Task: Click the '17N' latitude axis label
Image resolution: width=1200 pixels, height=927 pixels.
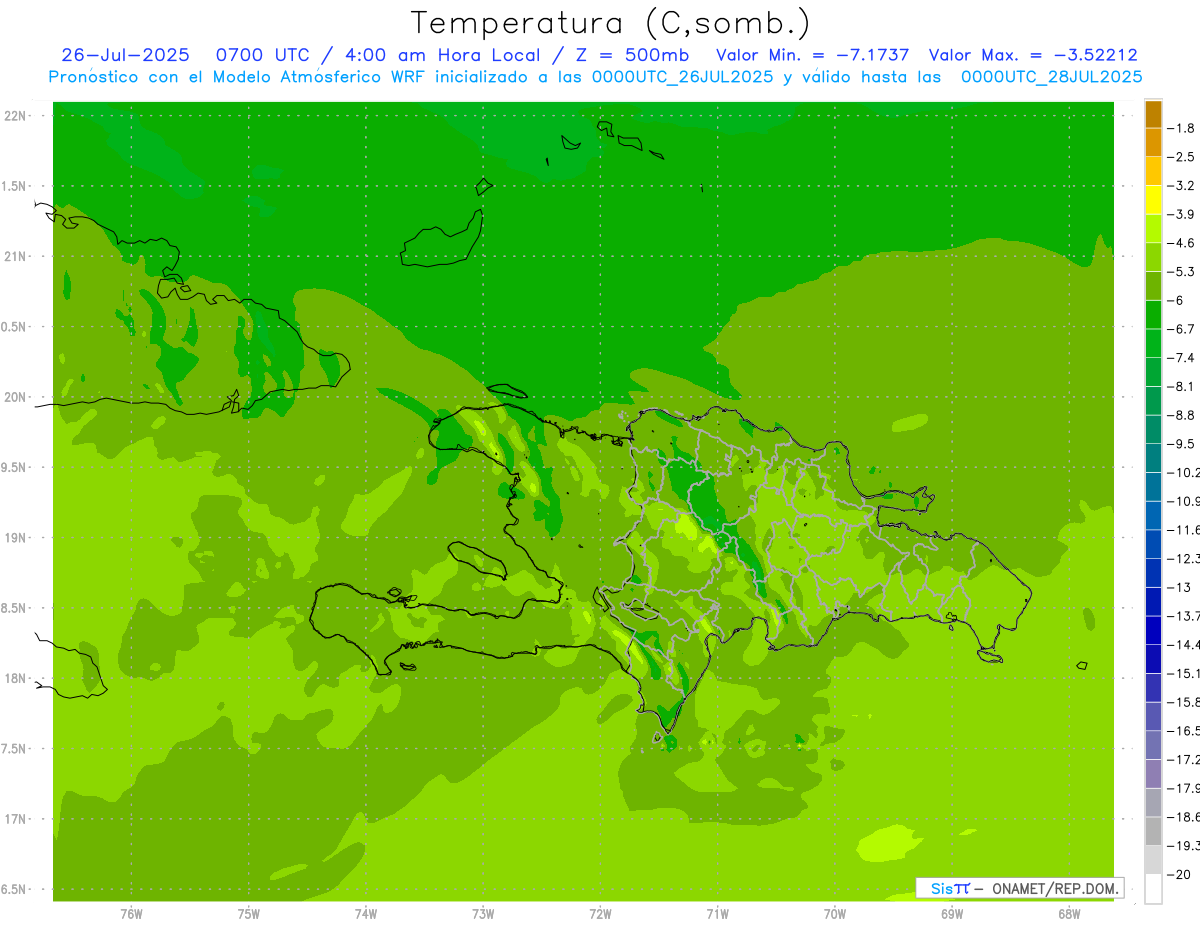Action: [15, 819]
